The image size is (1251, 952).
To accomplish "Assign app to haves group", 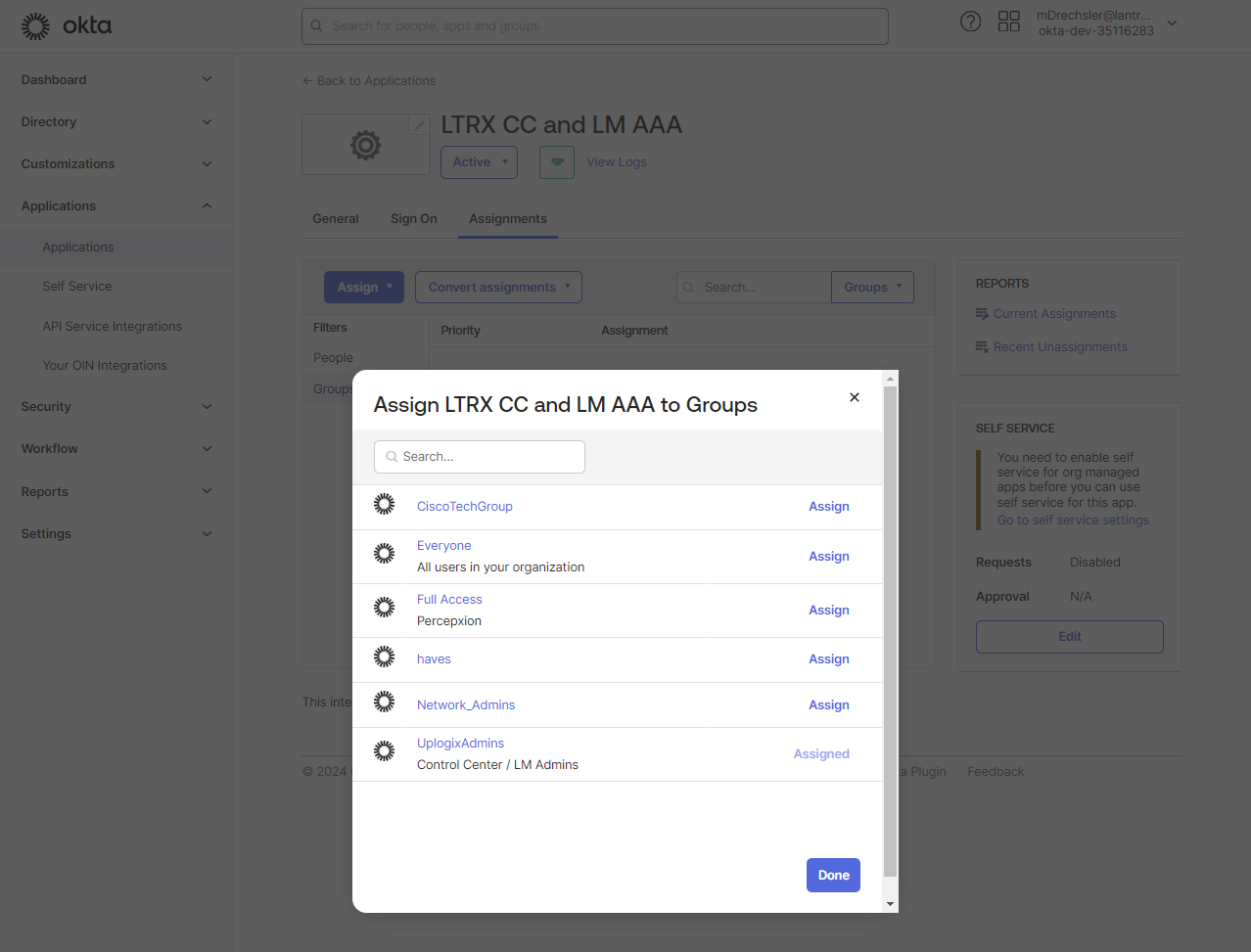I will click(x=829, y=659).
